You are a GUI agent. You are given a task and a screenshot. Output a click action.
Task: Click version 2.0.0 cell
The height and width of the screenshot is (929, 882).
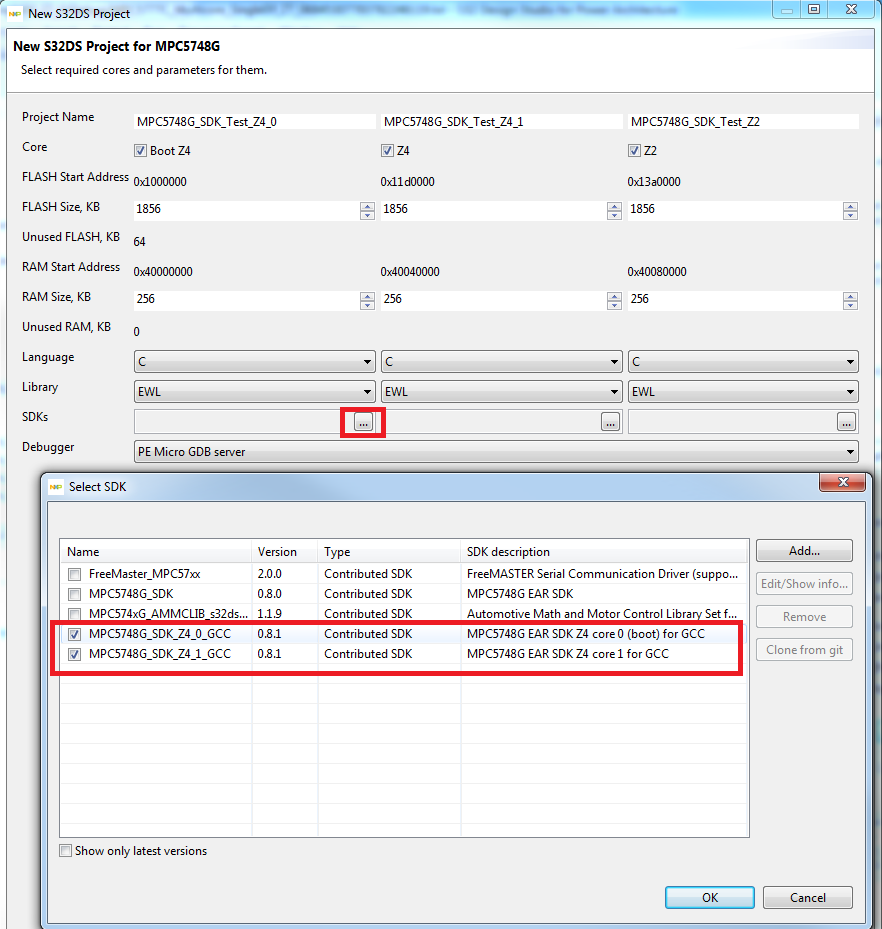270,574
